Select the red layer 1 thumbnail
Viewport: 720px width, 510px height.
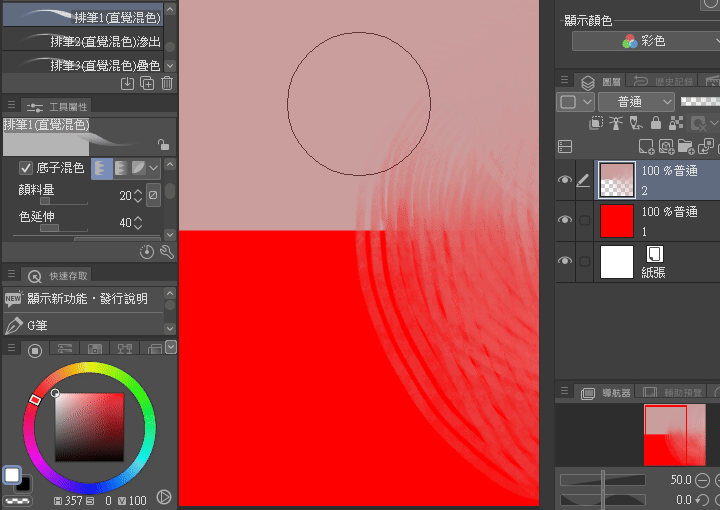point(617,221)
